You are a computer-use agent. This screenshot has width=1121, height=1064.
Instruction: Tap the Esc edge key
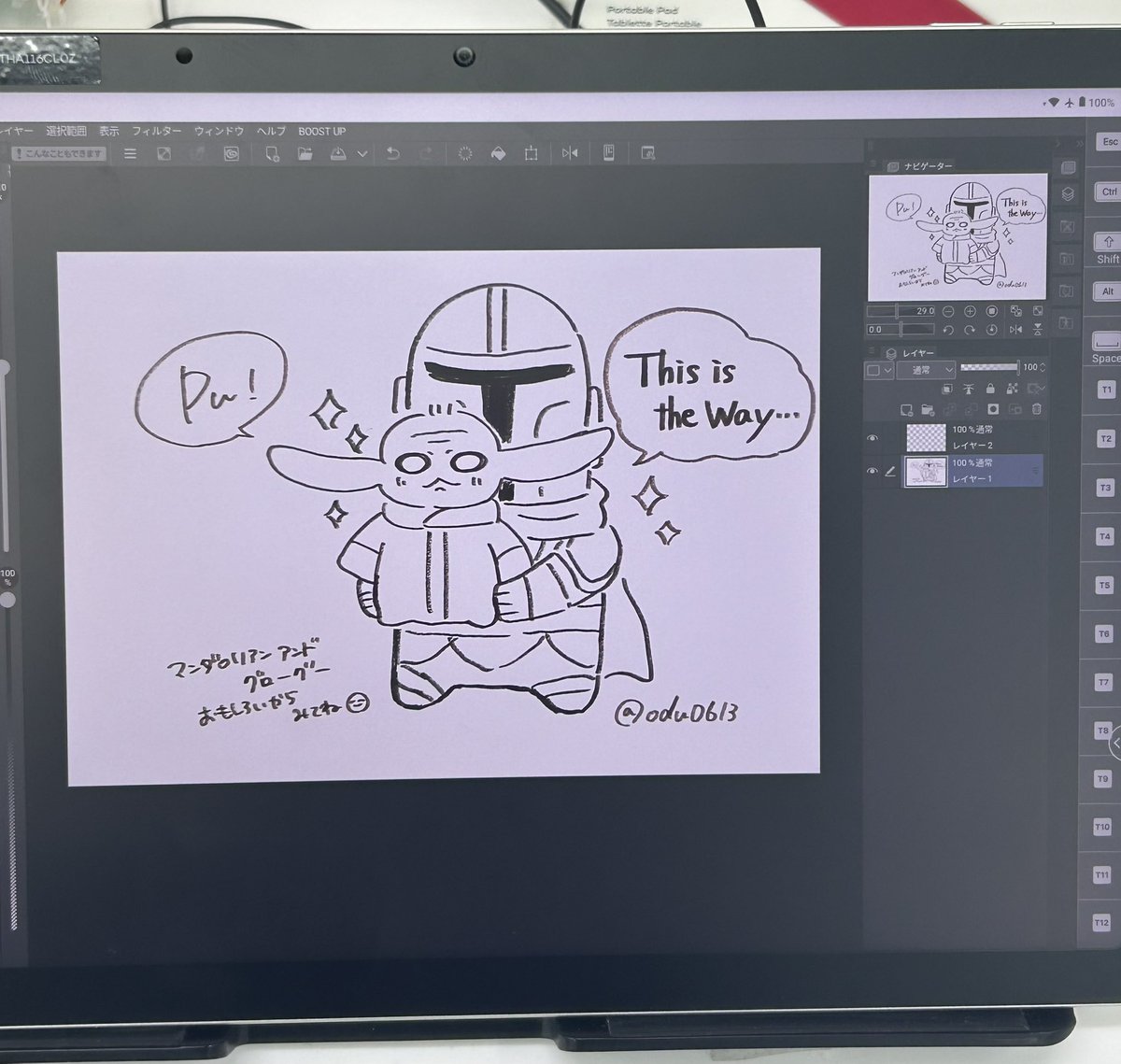pyautogui.click(x=1108, y=142)
